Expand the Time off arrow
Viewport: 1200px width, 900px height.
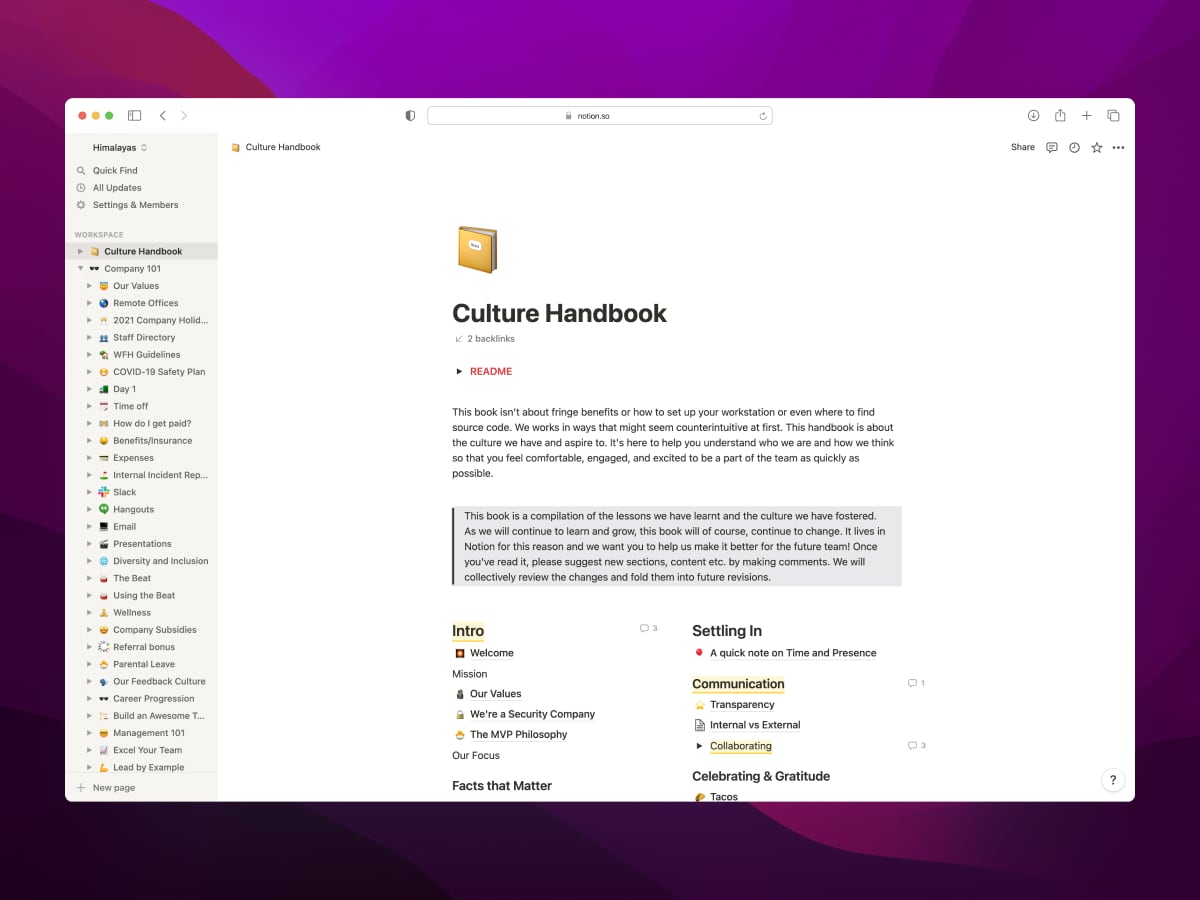coord(89,406)
